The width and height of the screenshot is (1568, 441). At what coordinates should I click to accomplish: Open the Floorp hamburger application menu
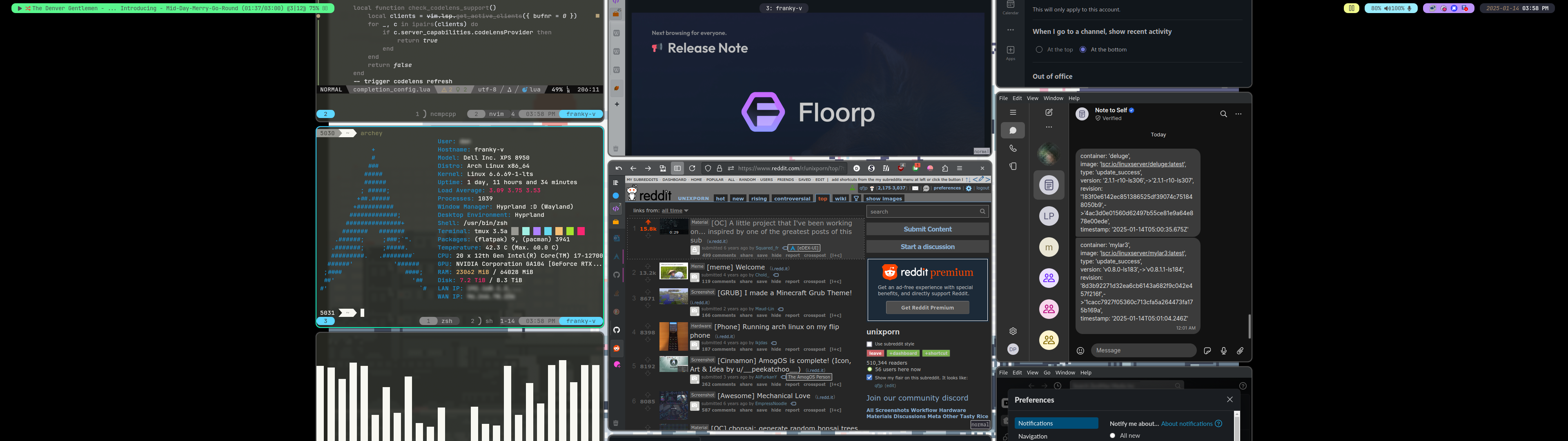click(x=960, y=169)
